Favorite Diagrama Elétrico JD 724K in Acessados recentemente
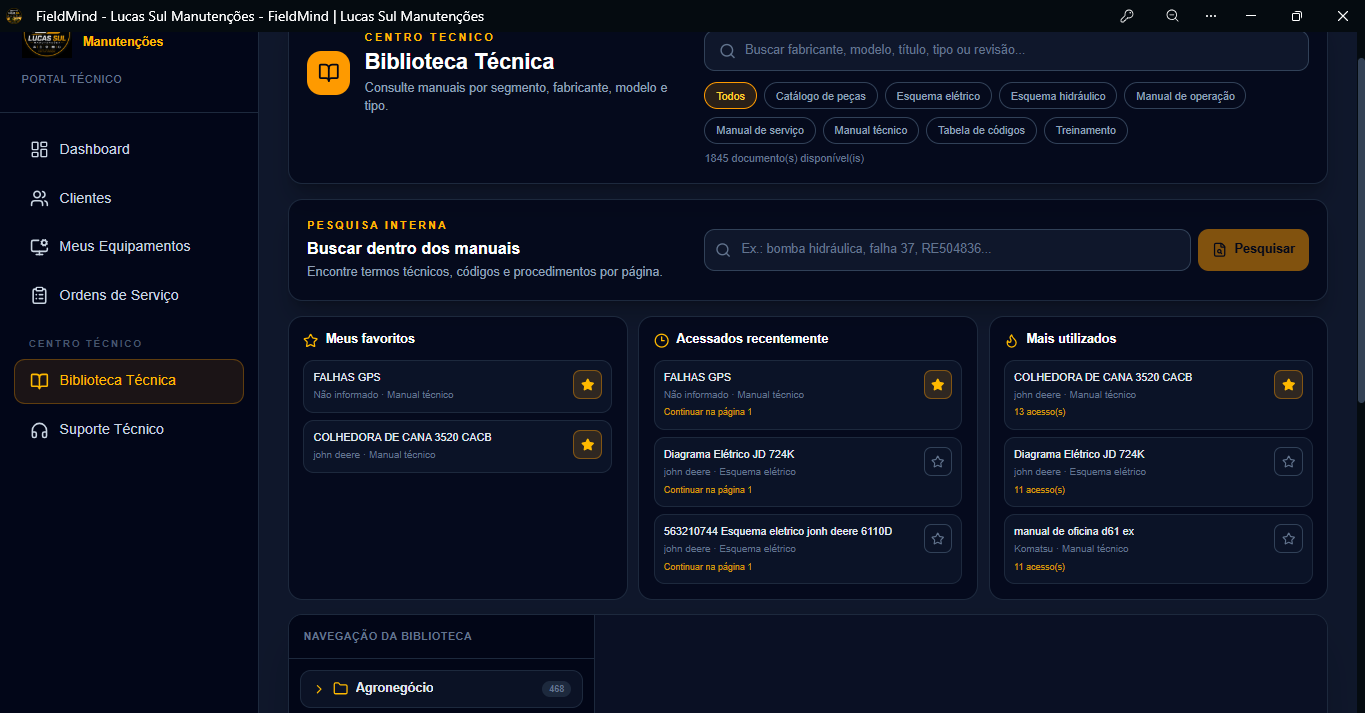1365x713 pixels. click(938, 462)
